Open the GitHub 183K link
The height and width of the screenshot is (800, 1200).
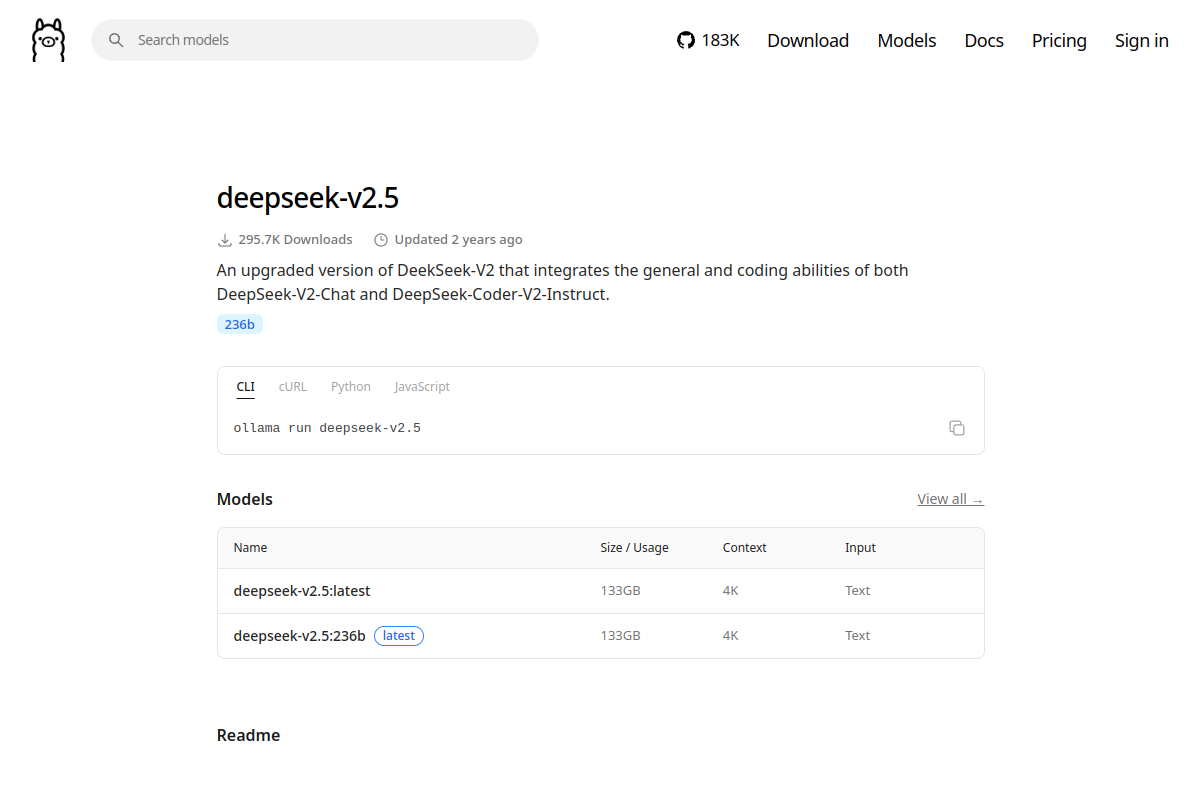point(708,40)
